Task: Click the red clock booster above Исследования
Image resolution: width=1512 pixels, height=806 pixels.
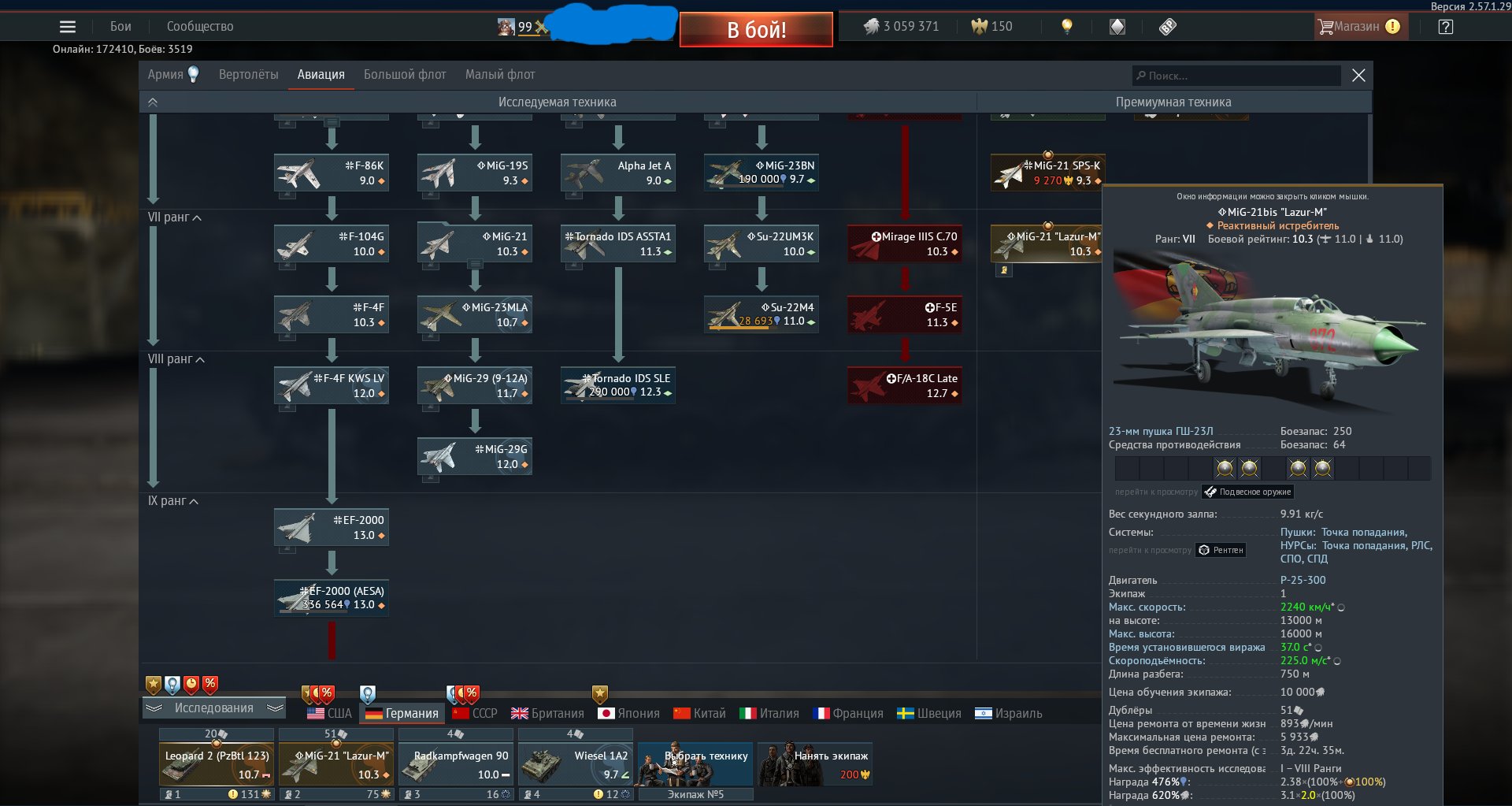Action: [191, 685]
